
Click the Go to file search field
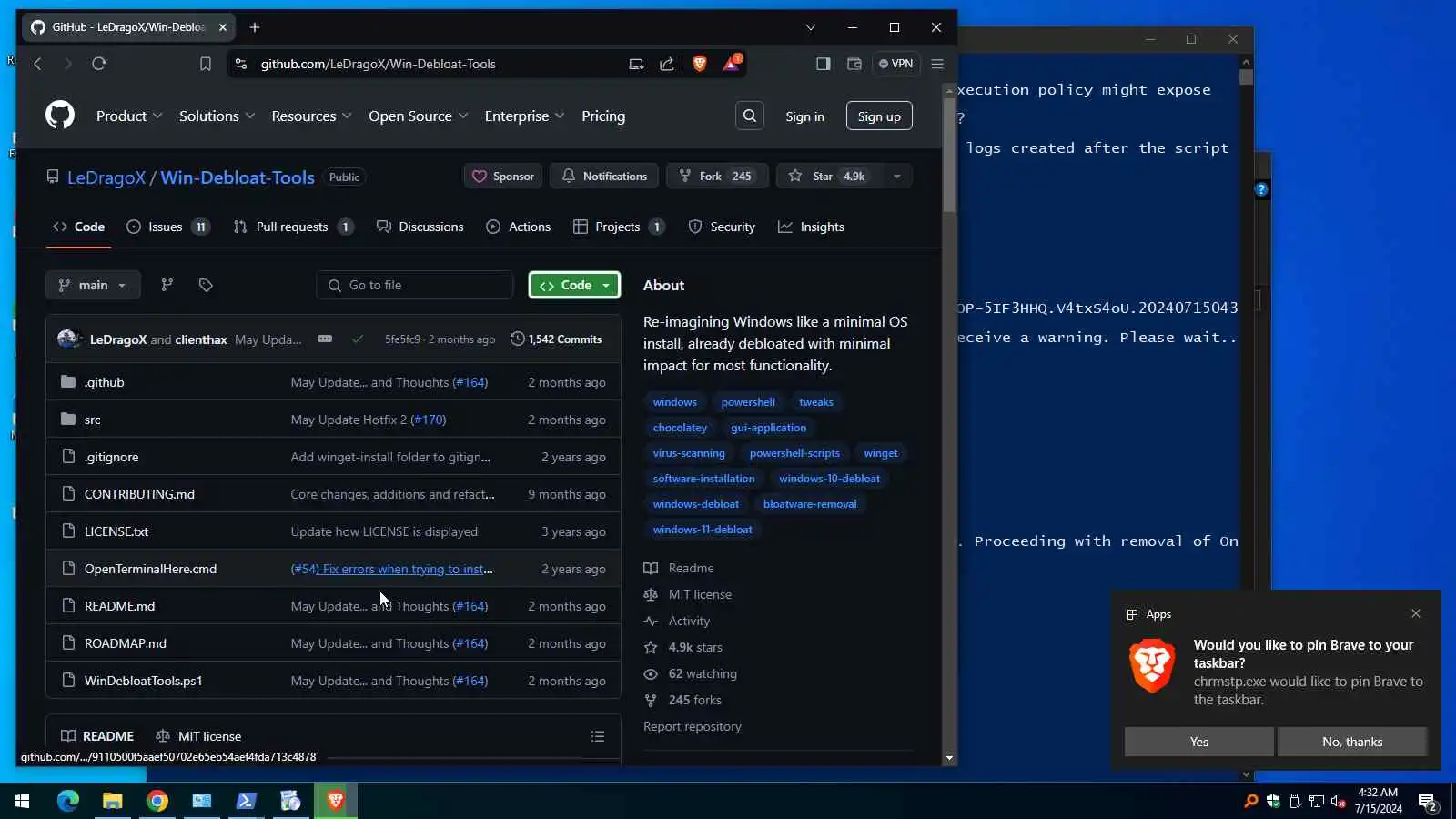415,285
